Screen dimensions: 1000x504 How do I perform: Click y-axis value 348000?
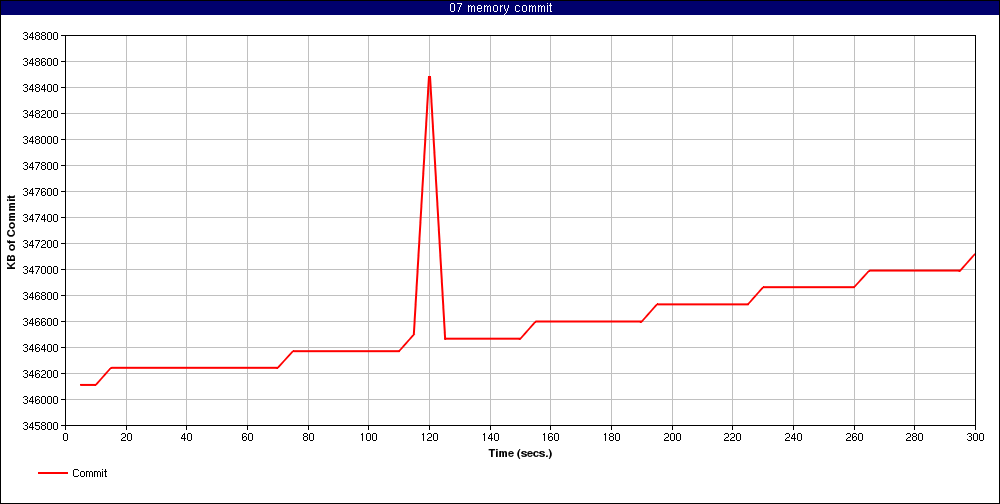pyautogui.click(x=40, y=140)
